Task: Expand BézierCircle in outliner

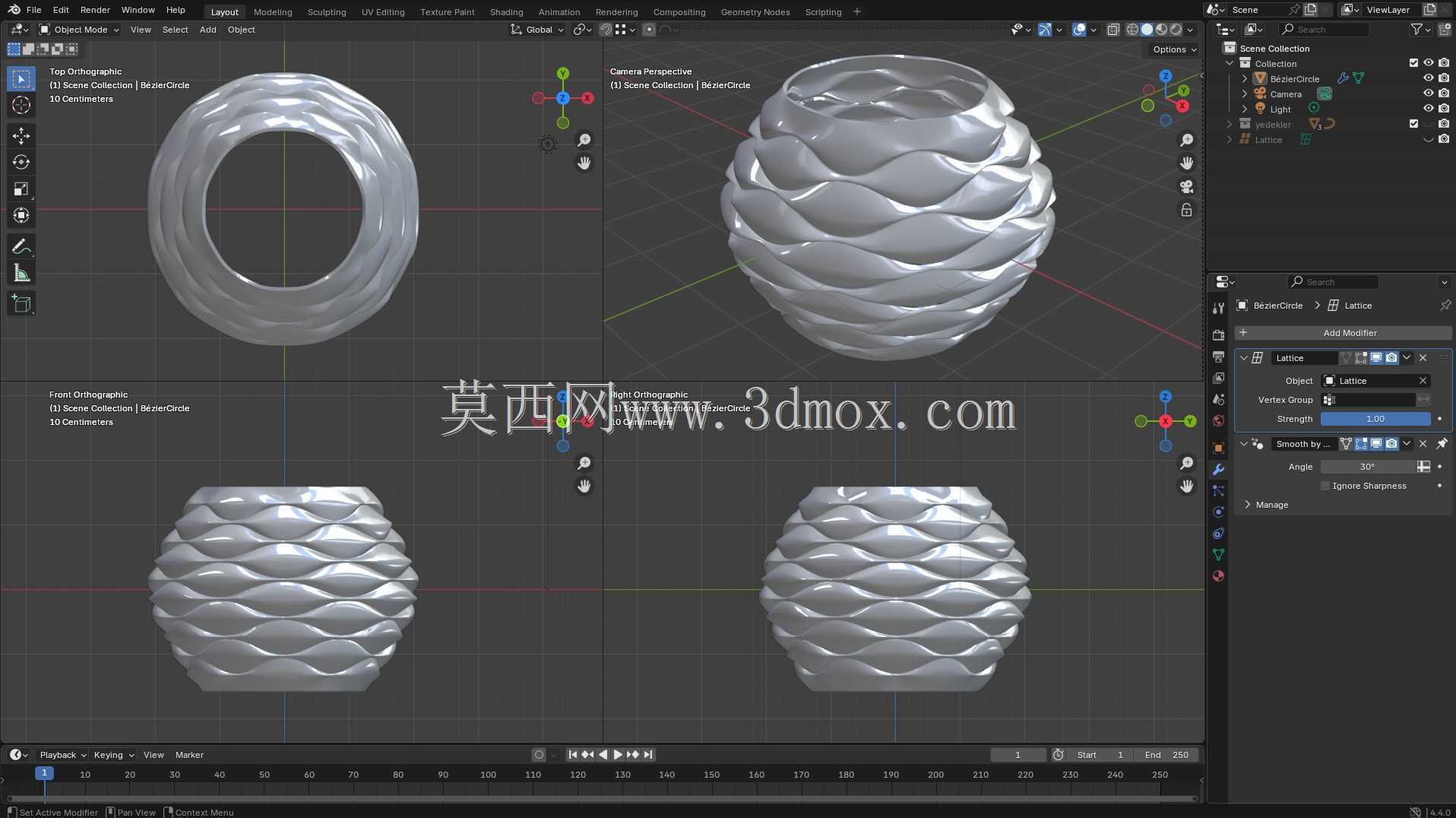Action: pyautogui.click(x=1244, y=78)
